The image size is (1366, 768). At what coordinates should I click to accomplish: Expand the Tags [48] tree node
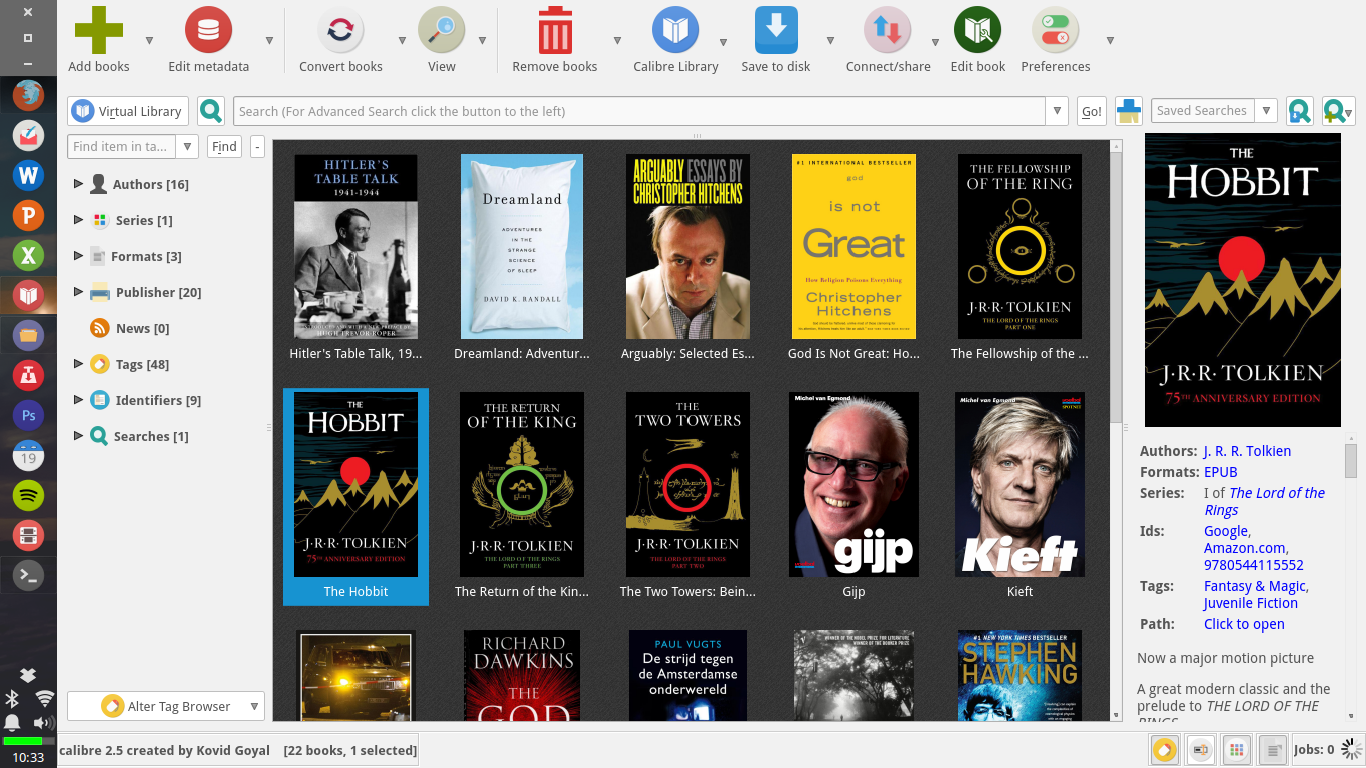tap(78, 364)
